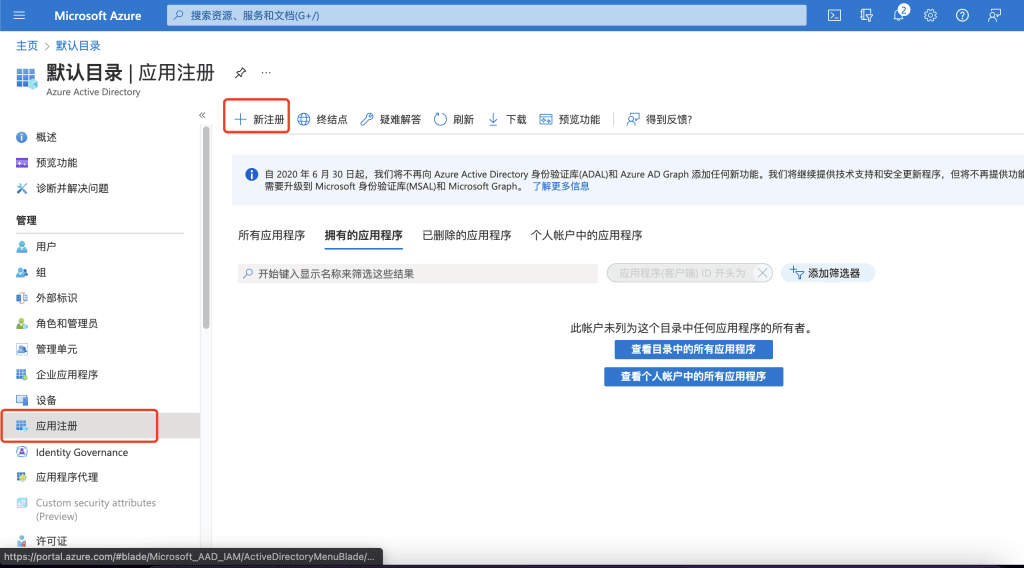Screen dimensions: 1024x568
Task: Click 查看目录中的所有应用程序 button
Action: (x=694, y=349)
